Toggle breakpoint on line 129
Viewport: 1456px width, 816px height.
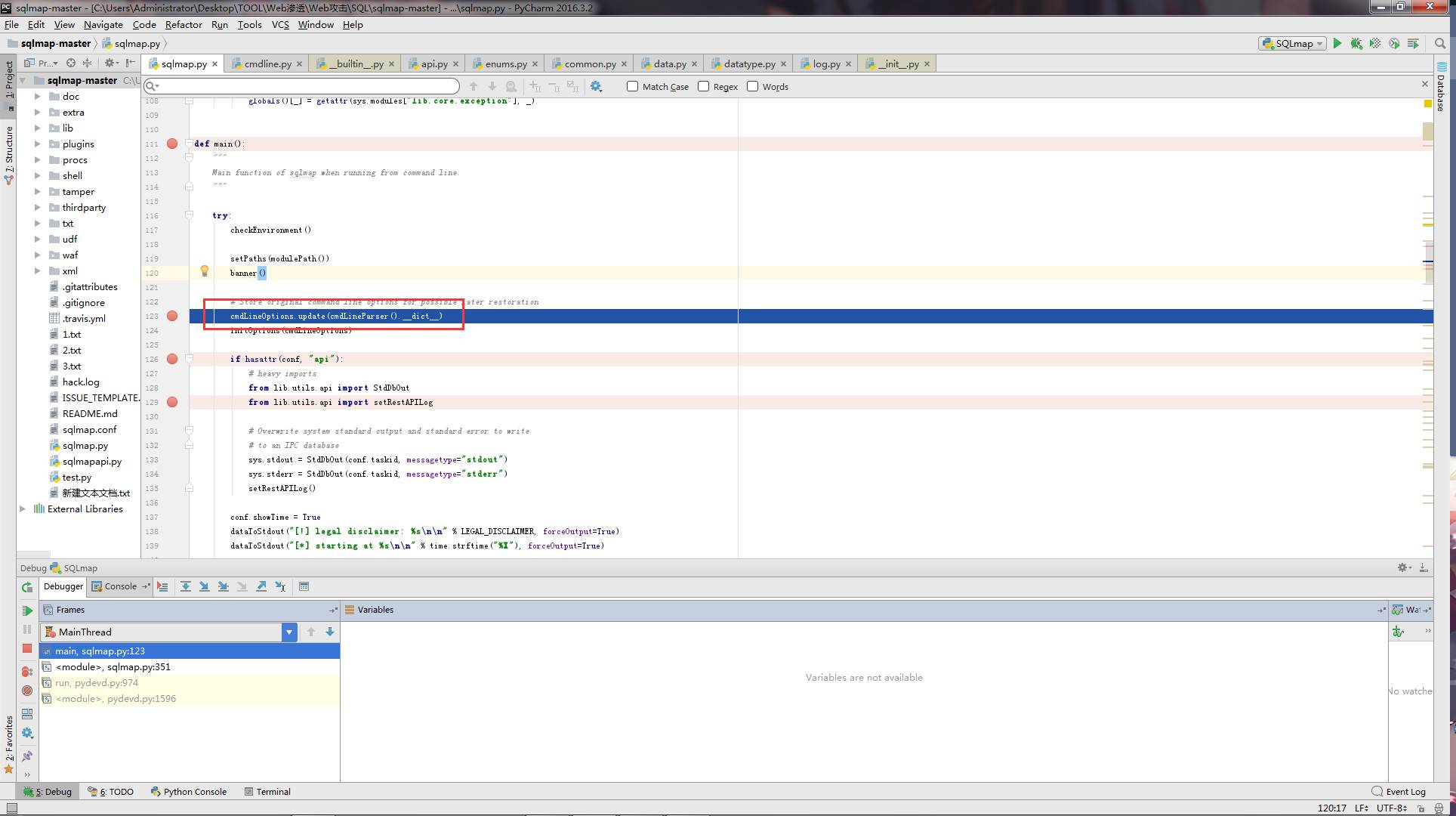[172, 402]
